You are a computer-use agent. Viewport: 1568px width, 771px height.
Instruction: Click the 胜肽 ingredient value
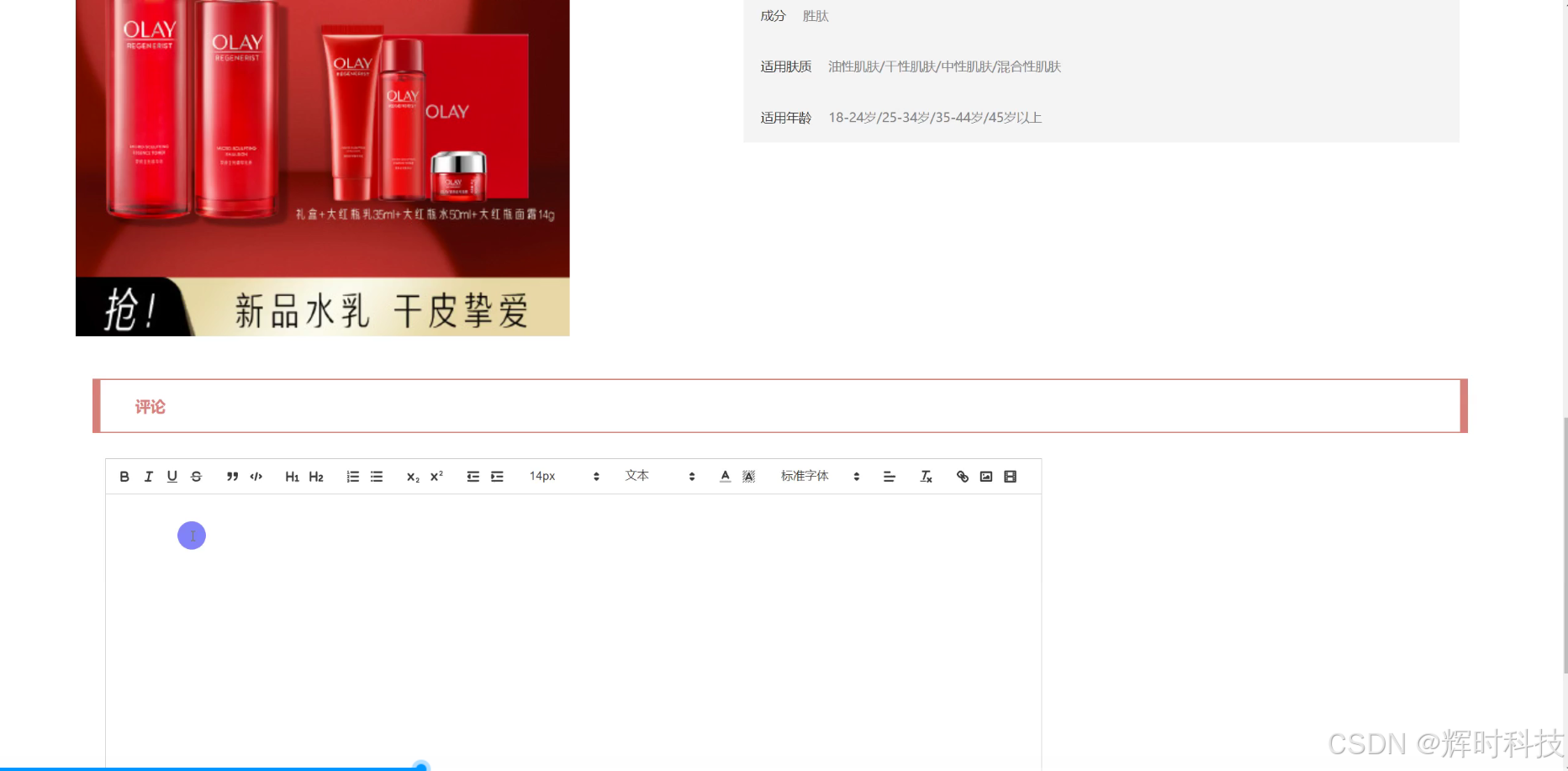pyautogui.click(x=816, y=16)
